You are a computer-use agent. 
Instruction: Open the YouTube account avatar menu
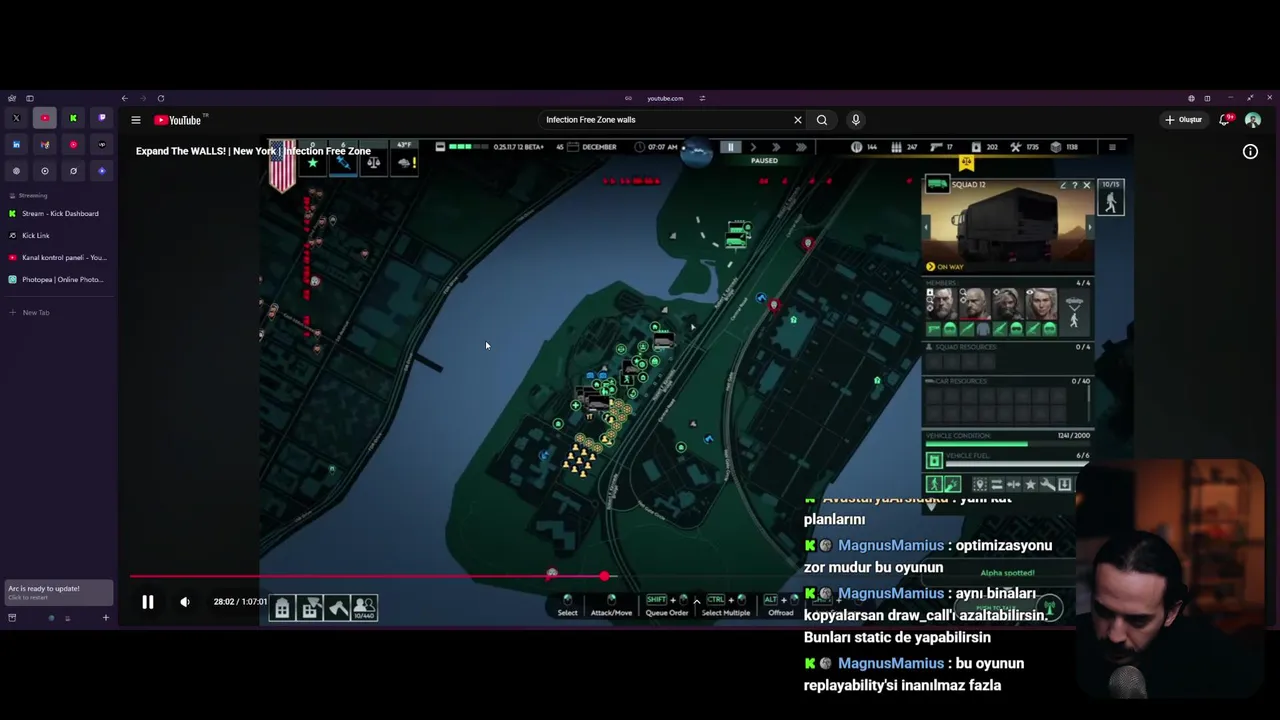point(1253,120)
